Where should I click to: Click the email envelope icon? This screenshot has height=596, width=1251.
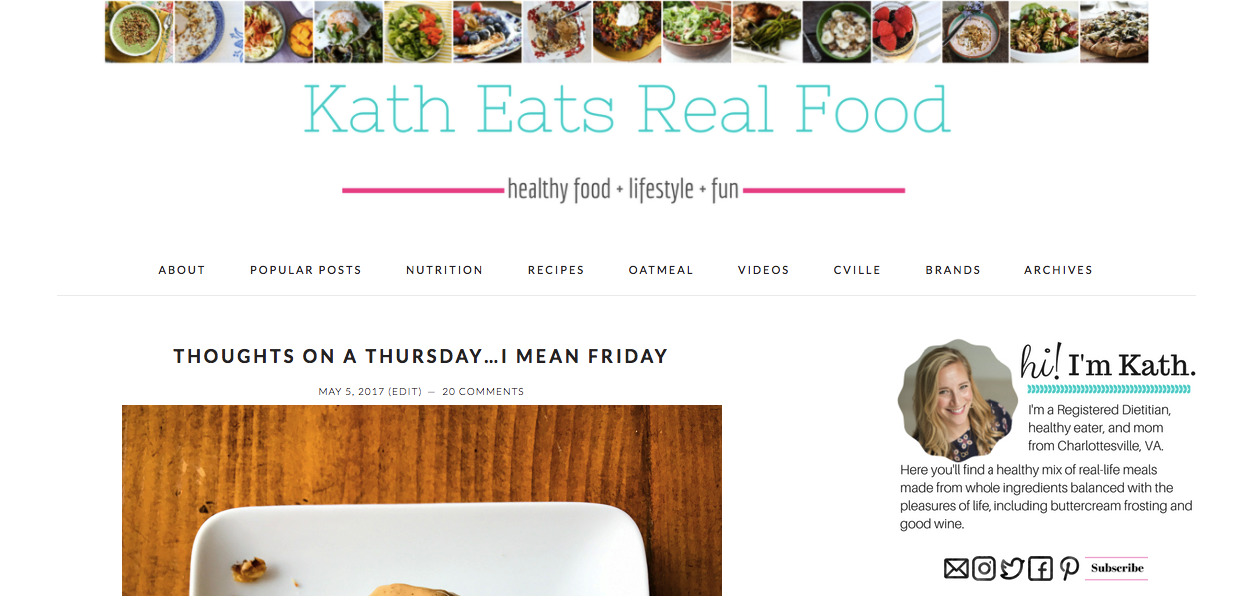(956, 569)
